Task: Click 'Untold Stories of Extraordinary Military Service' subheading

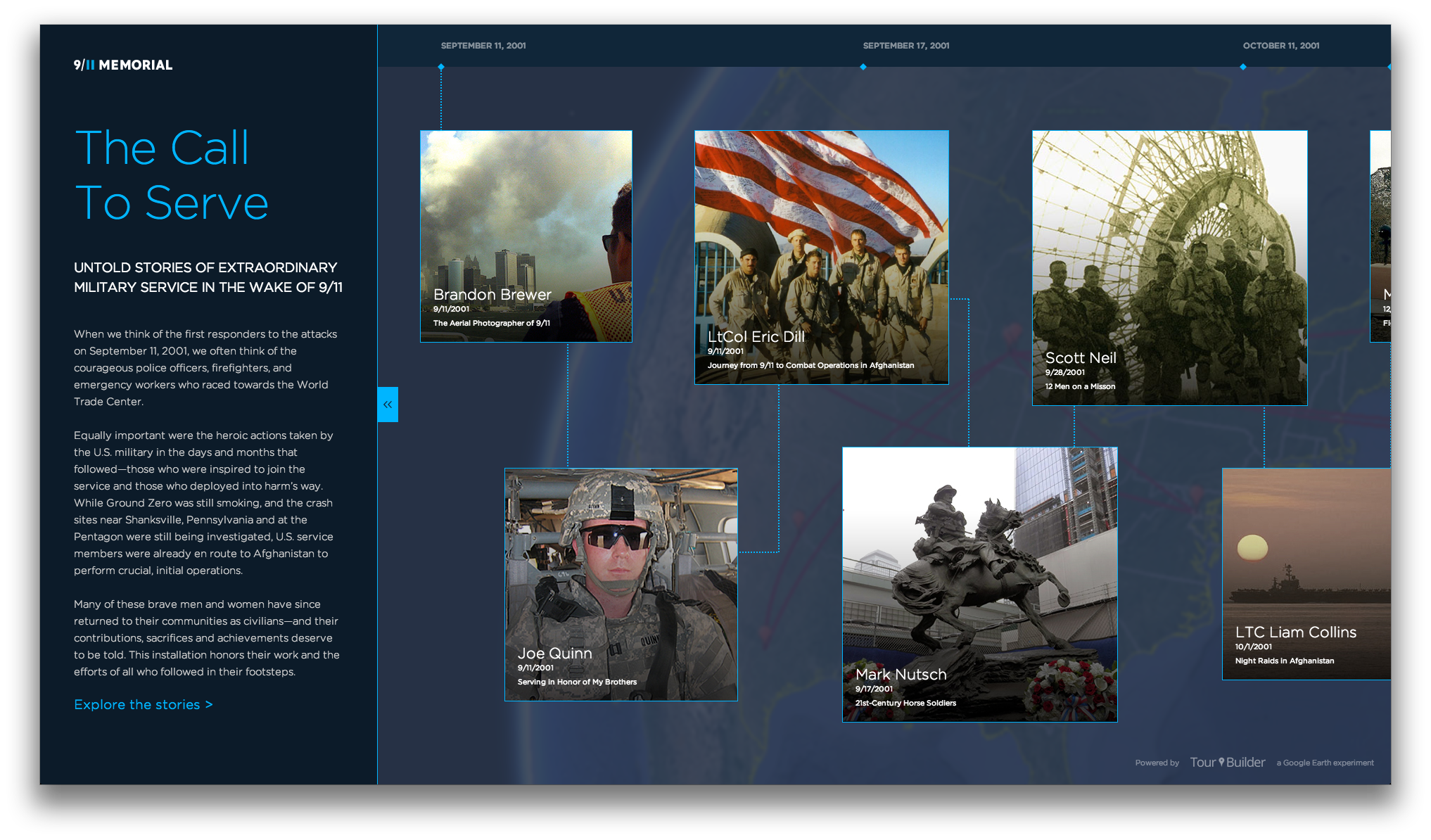Action: click(208, 277)
